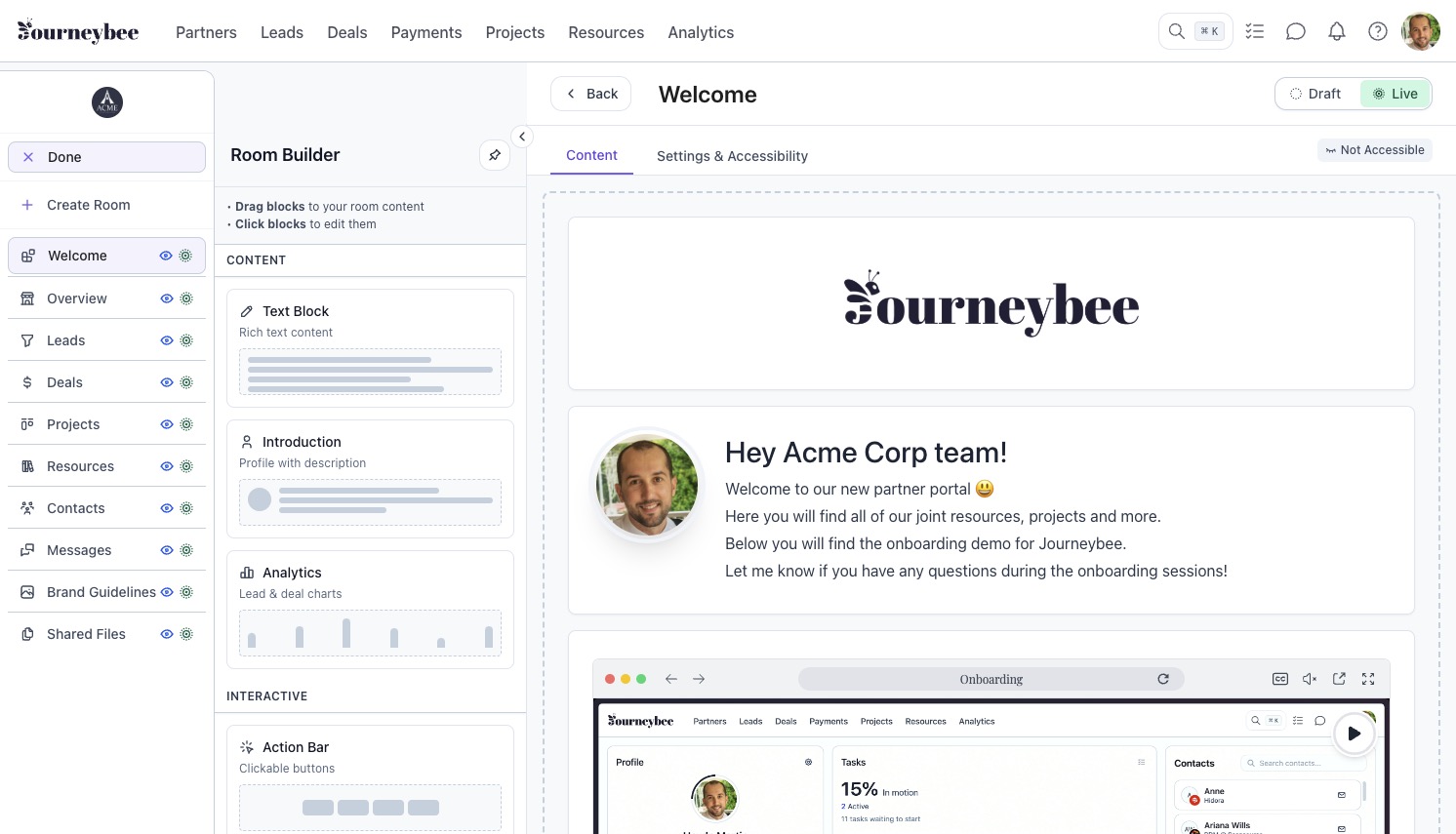Toggle visibility eye for Deals room
The width and height of the screenshot is (1456, 834).
[167, 382]
